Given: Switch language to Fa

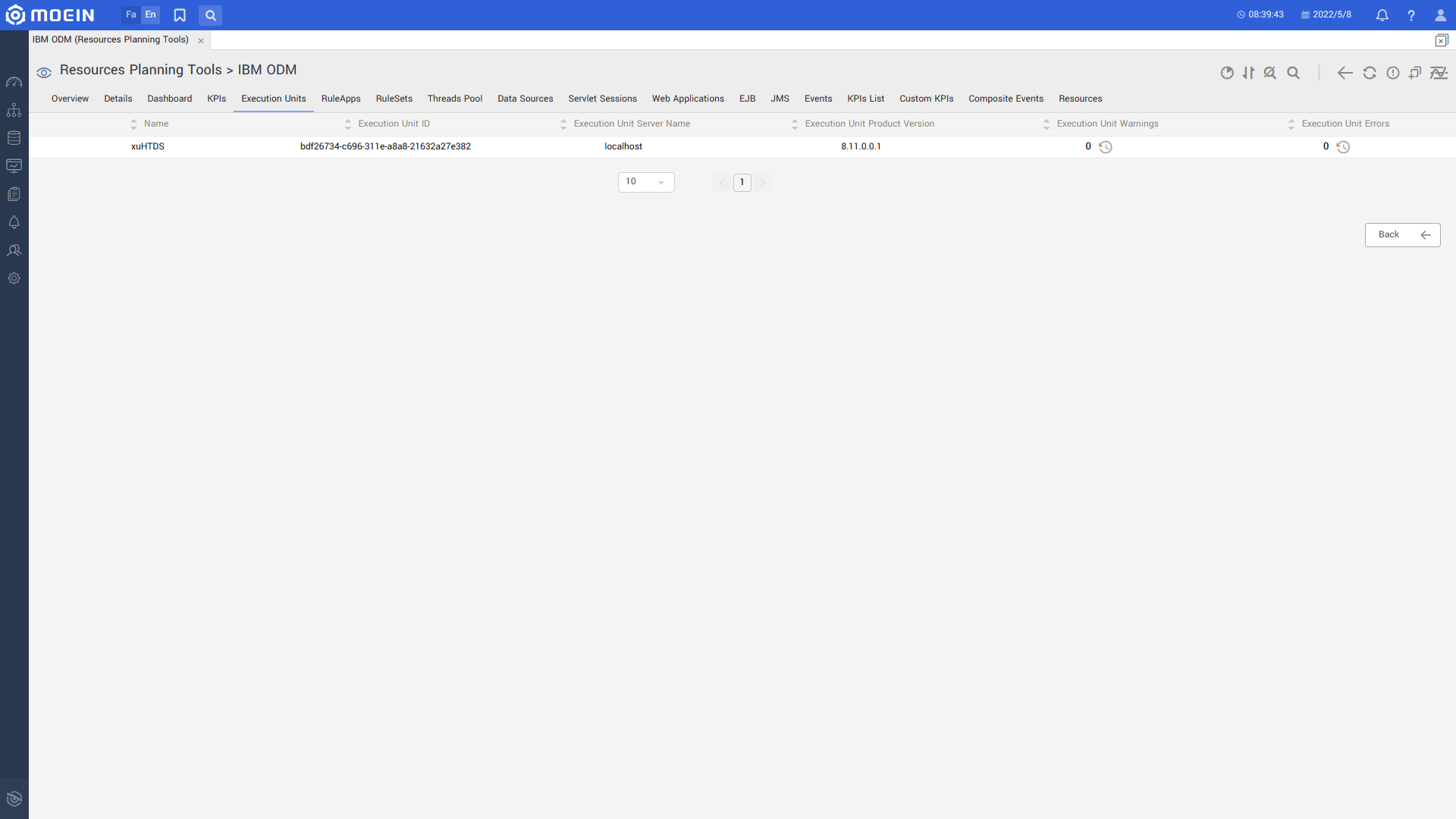Looking at the screenshot, I should (130, 15).
